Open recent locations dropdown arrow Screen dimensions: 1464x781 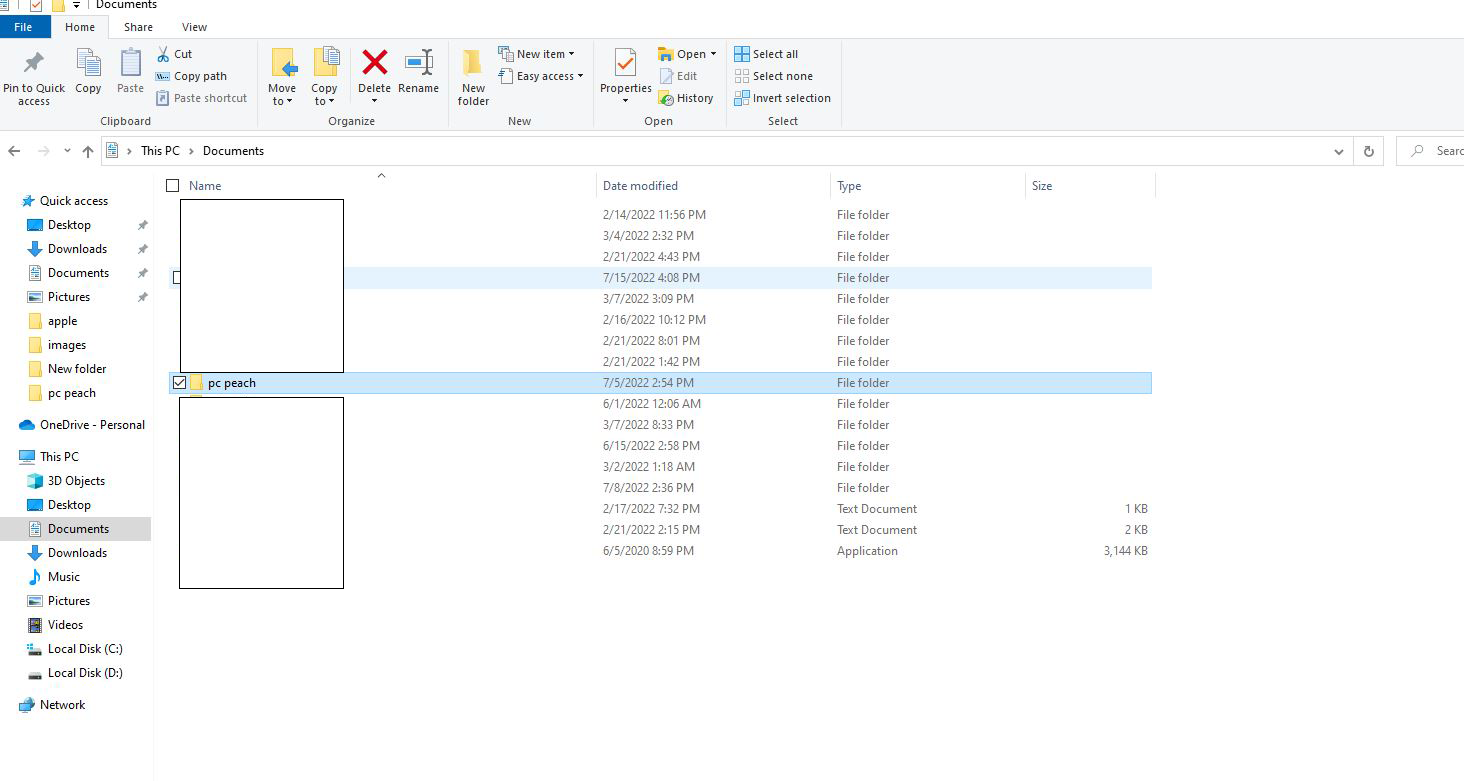click(x=67, y=151)
